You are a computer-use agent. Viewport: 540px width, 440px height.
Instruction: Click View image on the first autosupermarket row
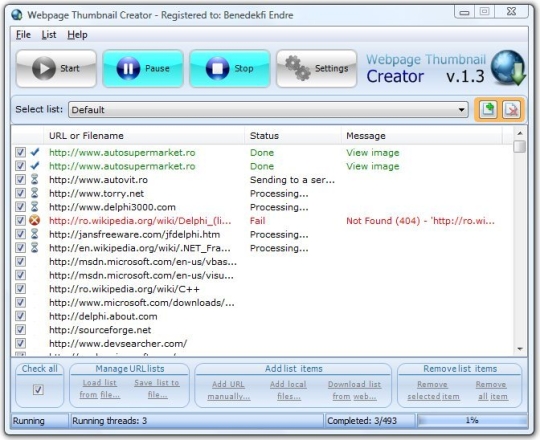(373, 153)
